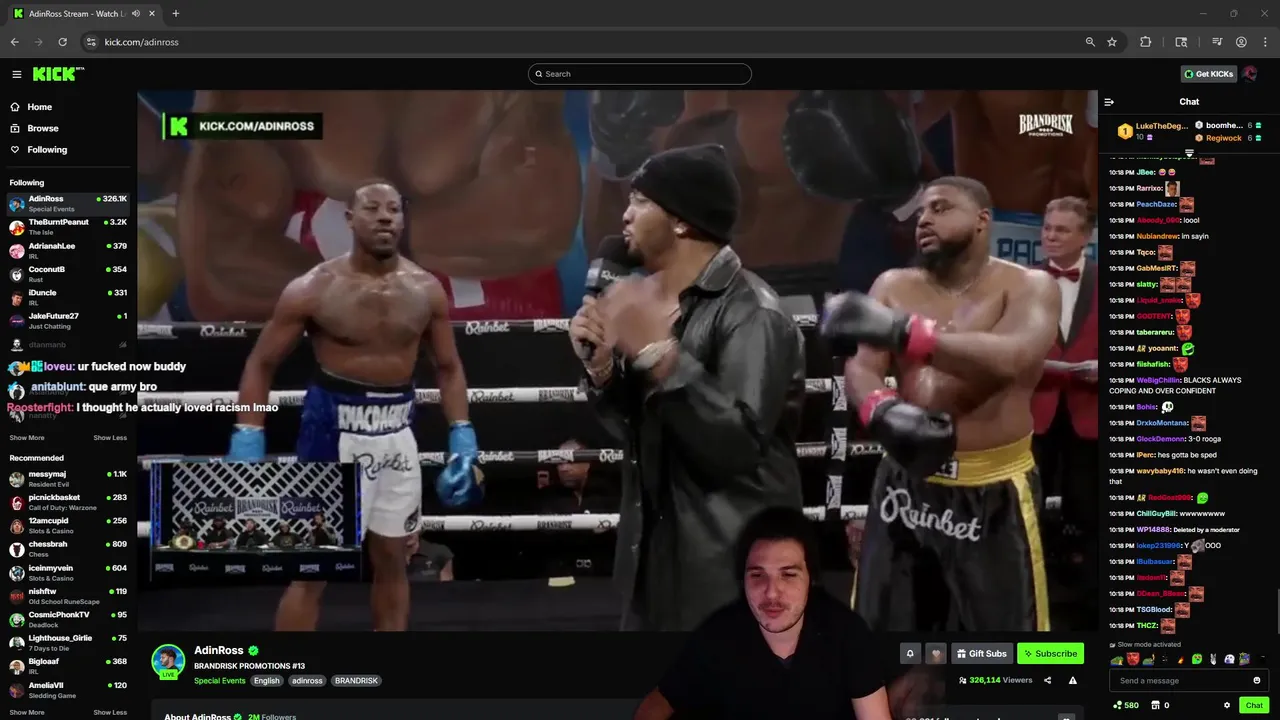
Task: Go back in browser
Action: [14, 42]
